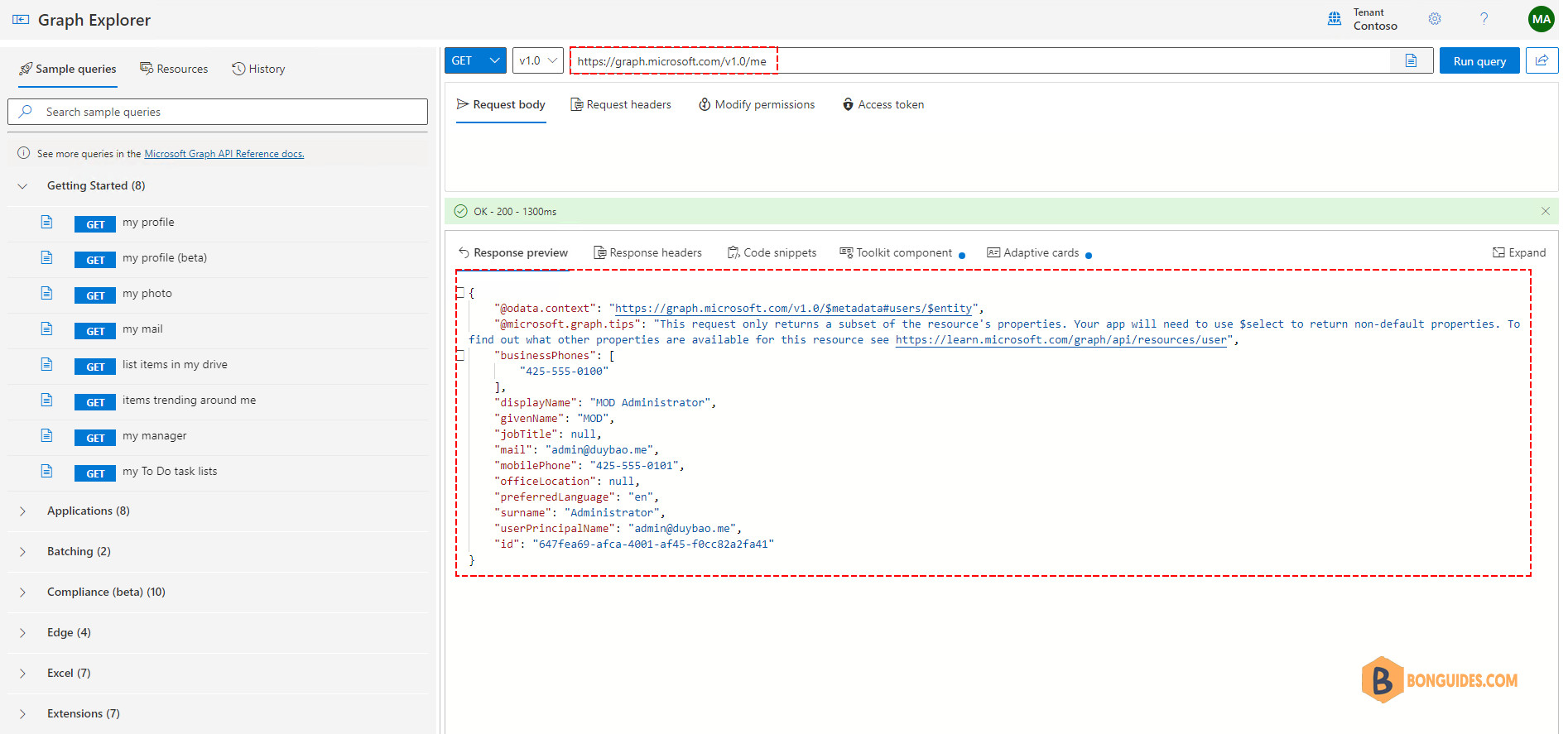Expand the Compliance (beta) (10) group
This screenshot has height=734, width=1568.
click(22, 592)
